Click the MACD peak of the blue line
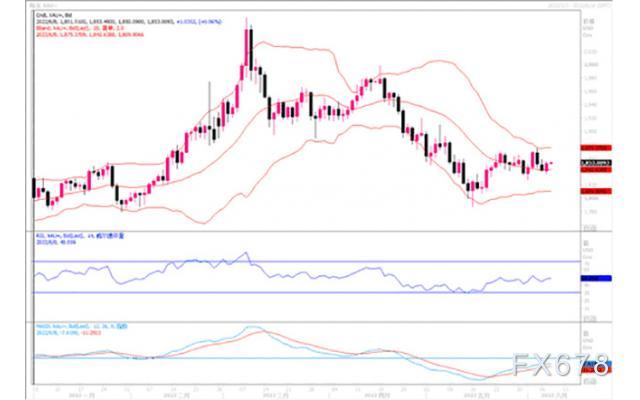Image resolution: width=640 pixels, height=400 pixels. click(252, 327)
